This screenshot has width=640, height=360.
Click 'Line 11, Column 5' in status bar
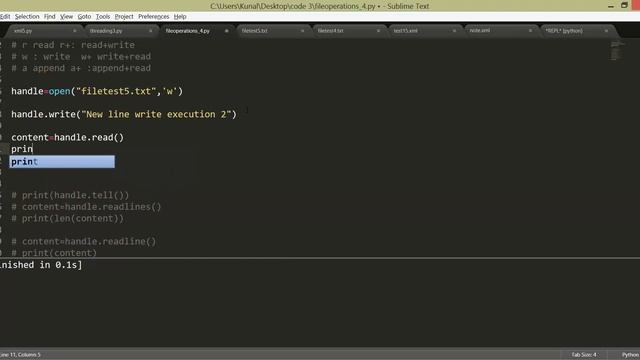coord(20,355)
